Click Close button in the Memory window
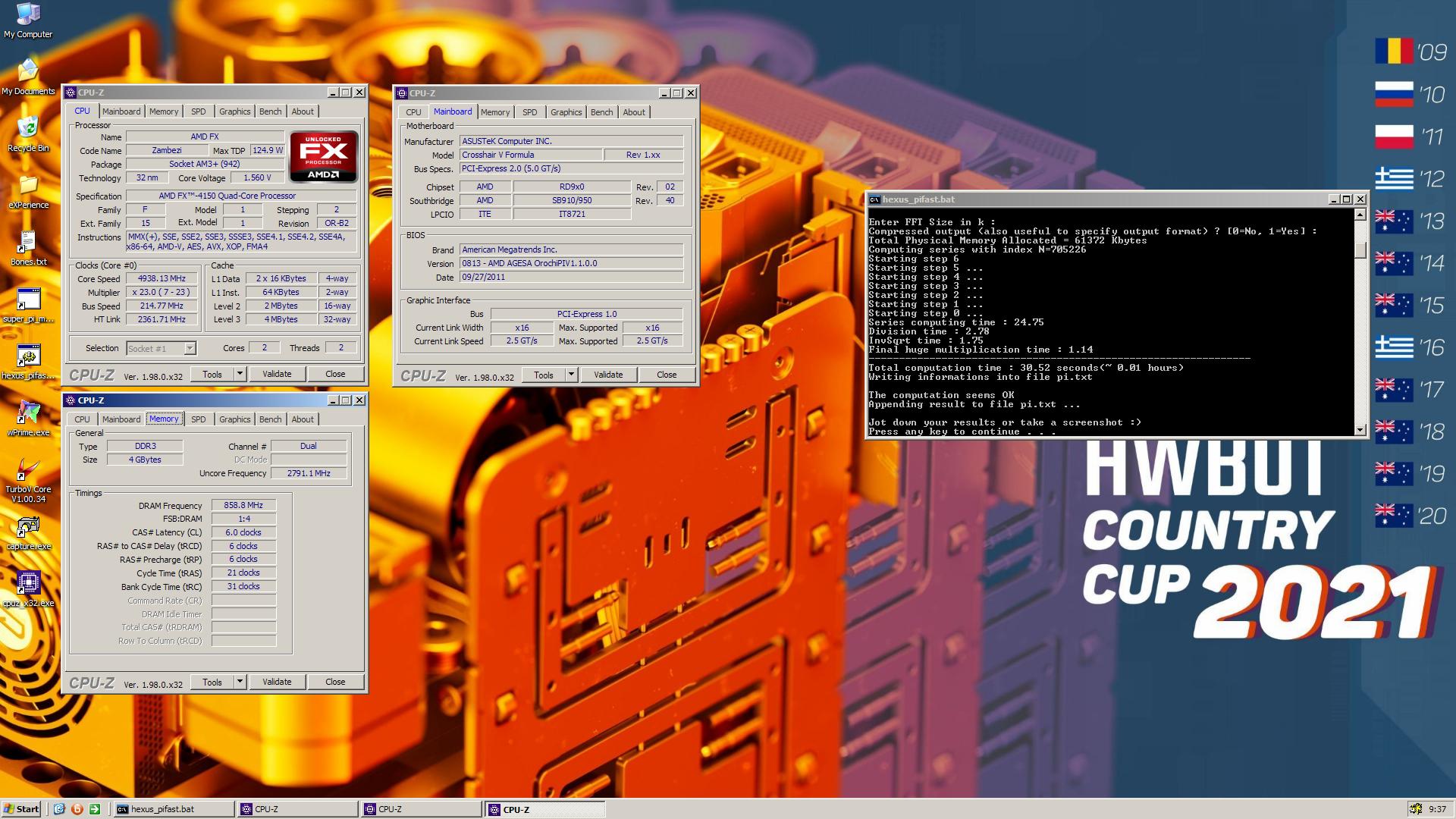Screen dimensions: 1456x819 click(x=335, y=682)
